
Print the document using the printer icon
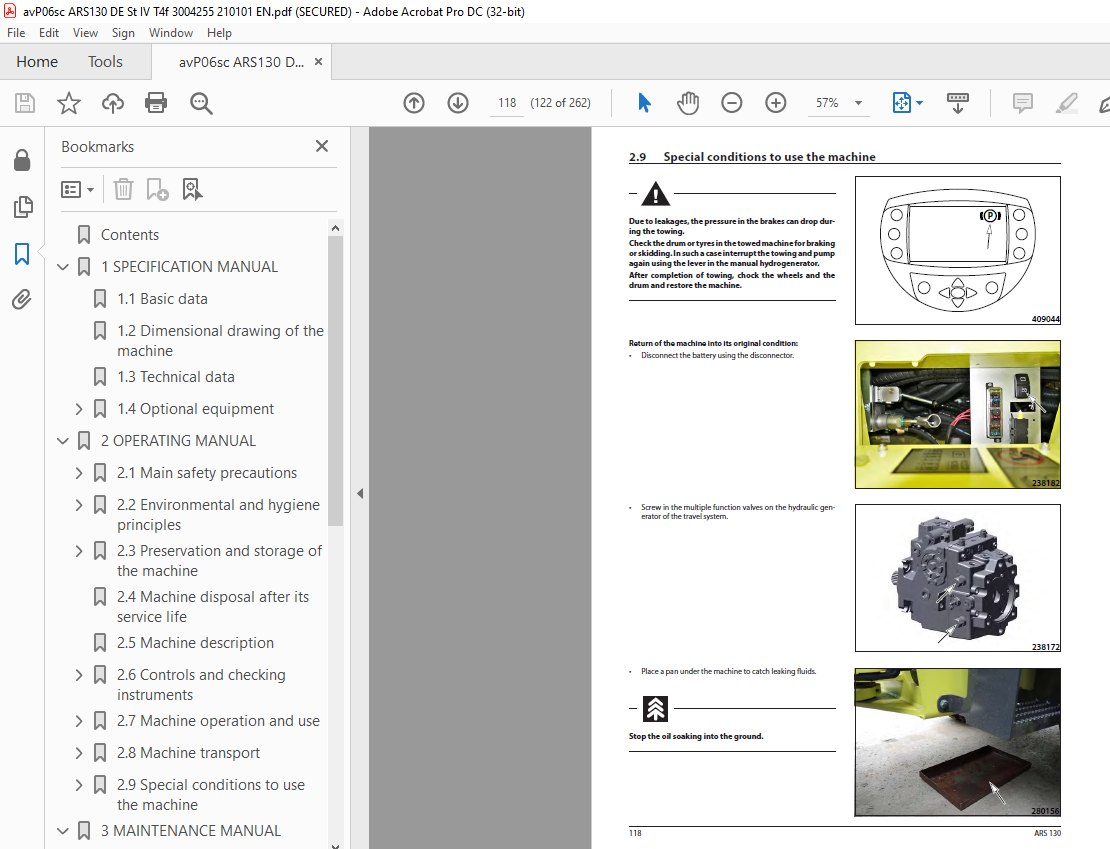tap(156, 103)
